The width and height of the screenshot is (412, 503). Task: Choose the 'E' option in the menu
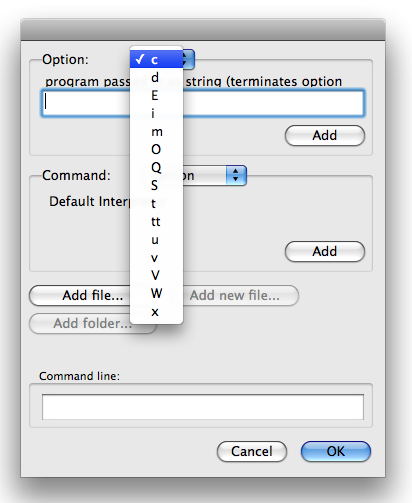coord(156,95)
